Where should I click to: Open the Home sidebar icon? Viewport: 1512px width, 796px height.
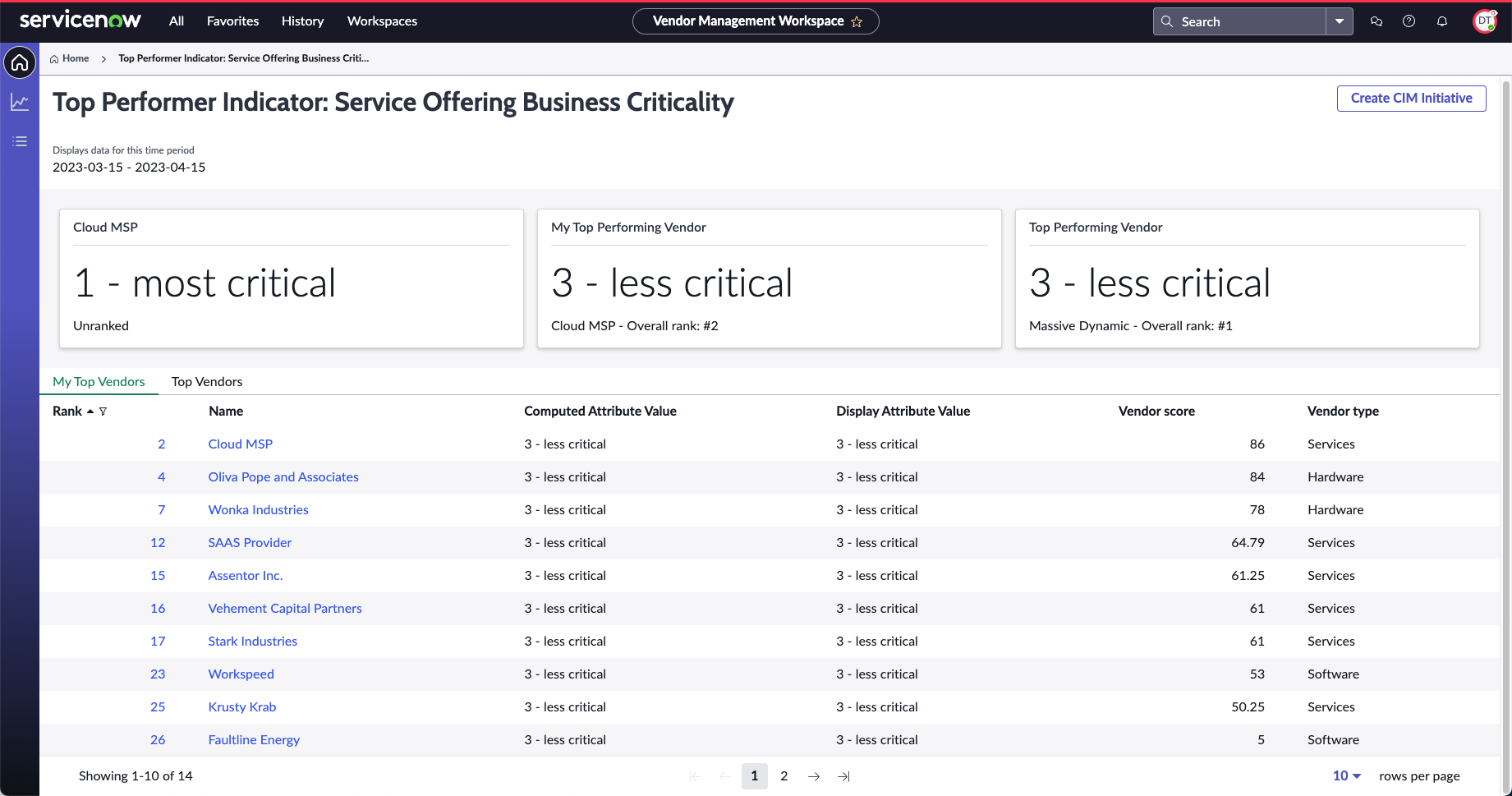[x=20, y=62]
